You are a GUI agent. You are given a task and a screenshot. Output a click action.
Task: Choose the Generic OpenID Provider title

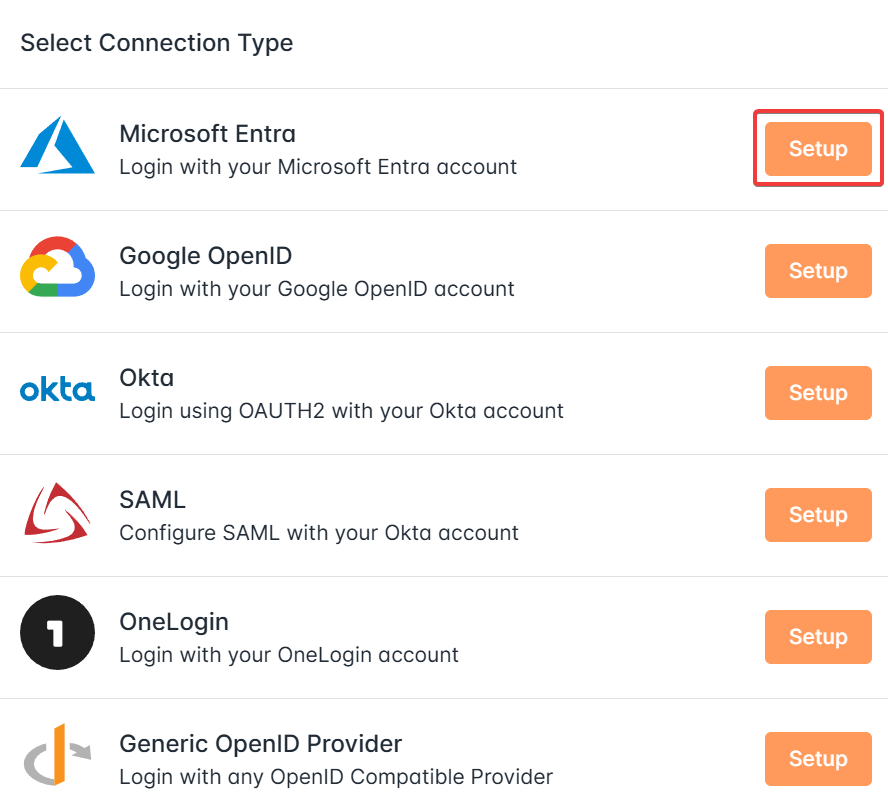click(x=261, y=744)
